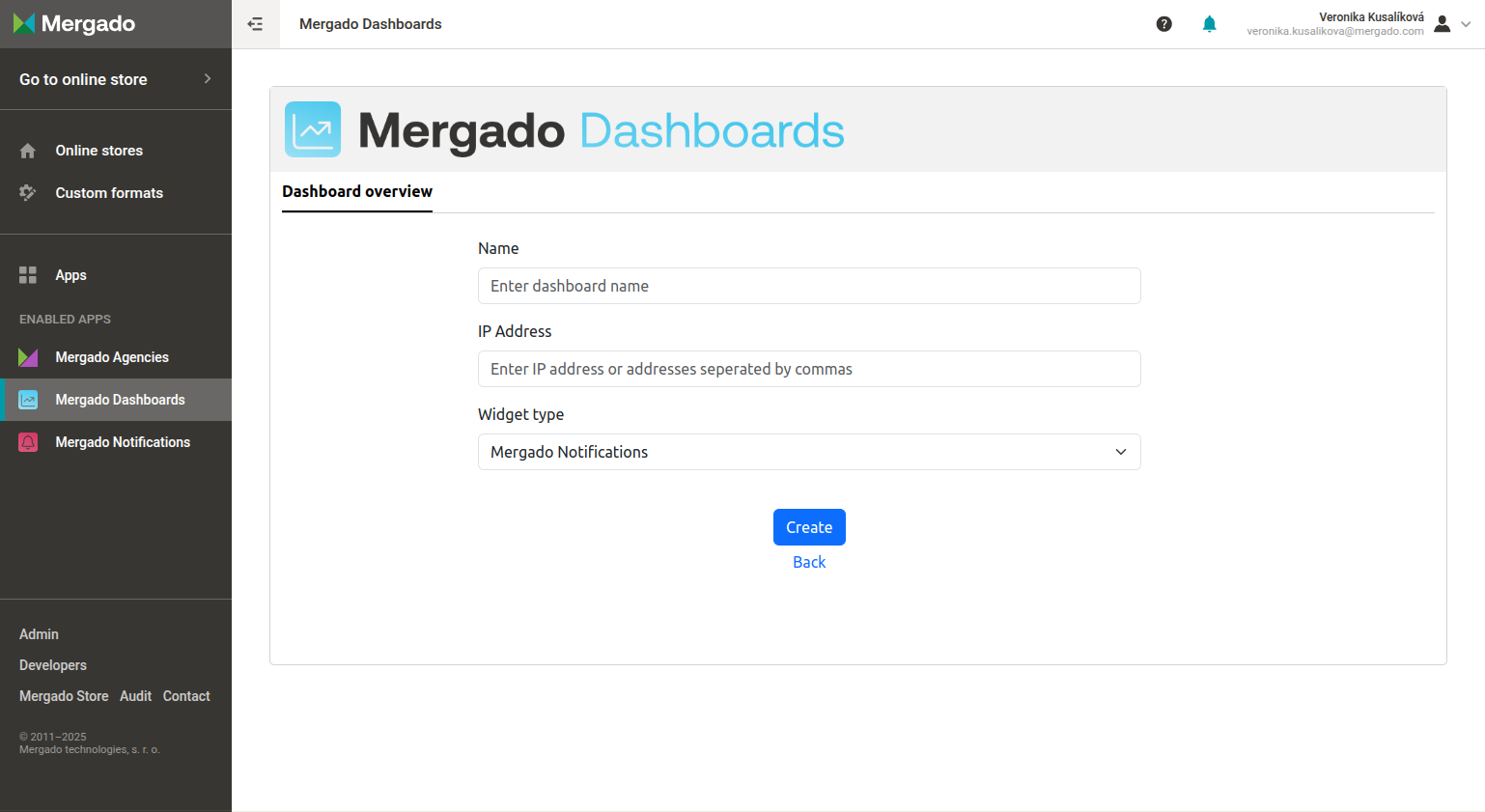Open the Admin footer link
The image size is (1485, 812).
pyautogui.click(x=39, y=634)
